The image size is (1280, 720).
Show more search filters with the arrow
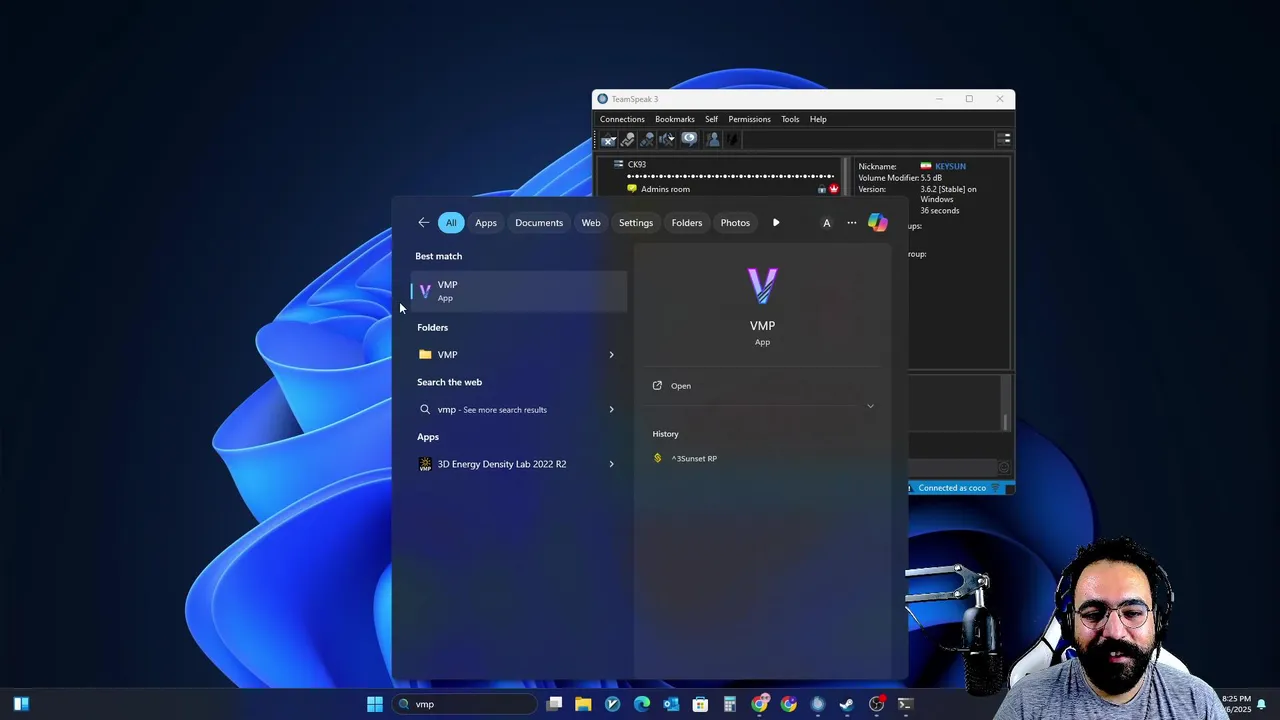pyautogui.click(x=776, y=223)
